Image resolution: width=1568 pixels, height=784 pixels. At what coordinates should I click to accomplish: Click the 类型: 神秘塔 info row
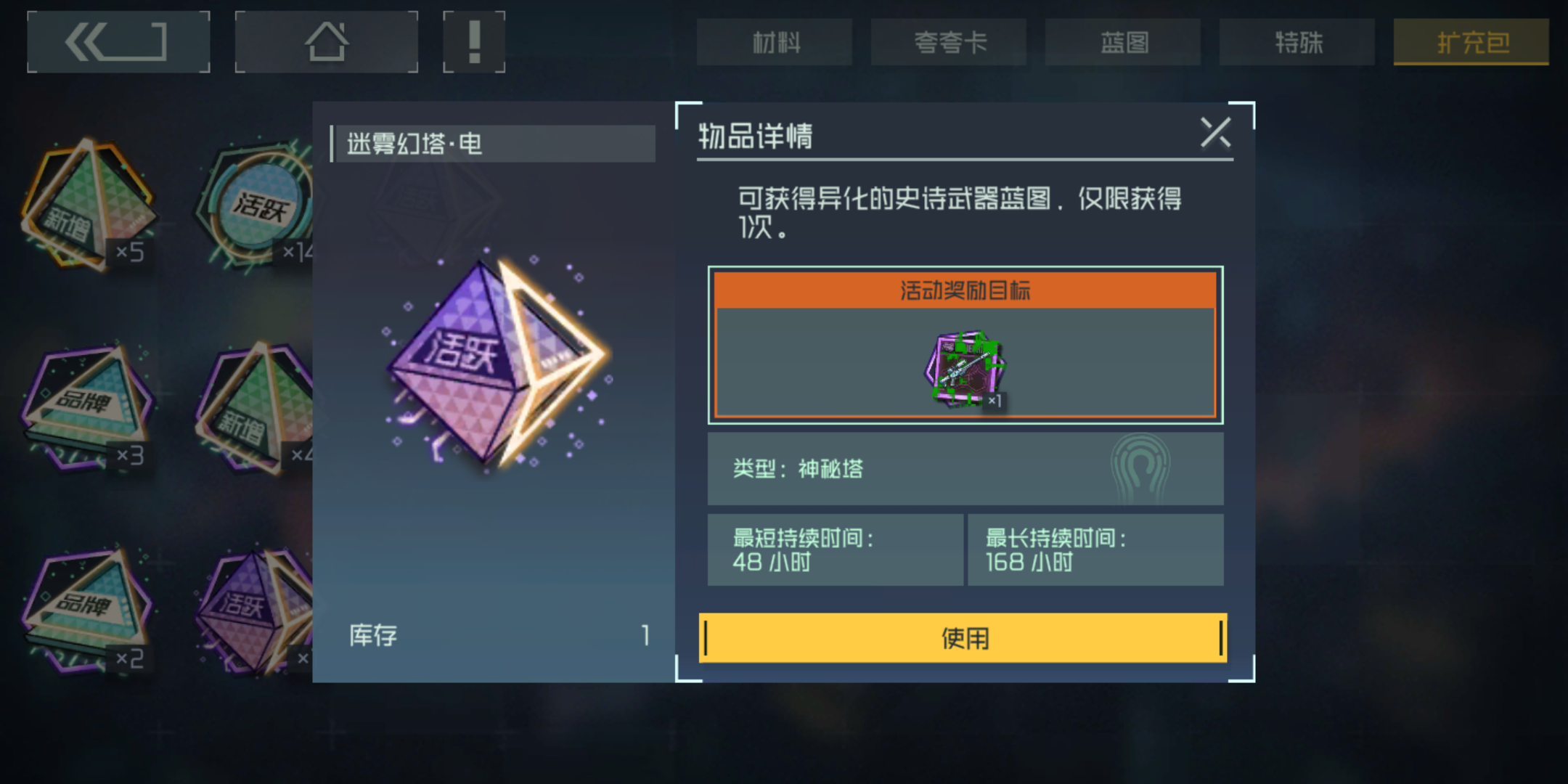pyautogui.click(x=965, y=468)
